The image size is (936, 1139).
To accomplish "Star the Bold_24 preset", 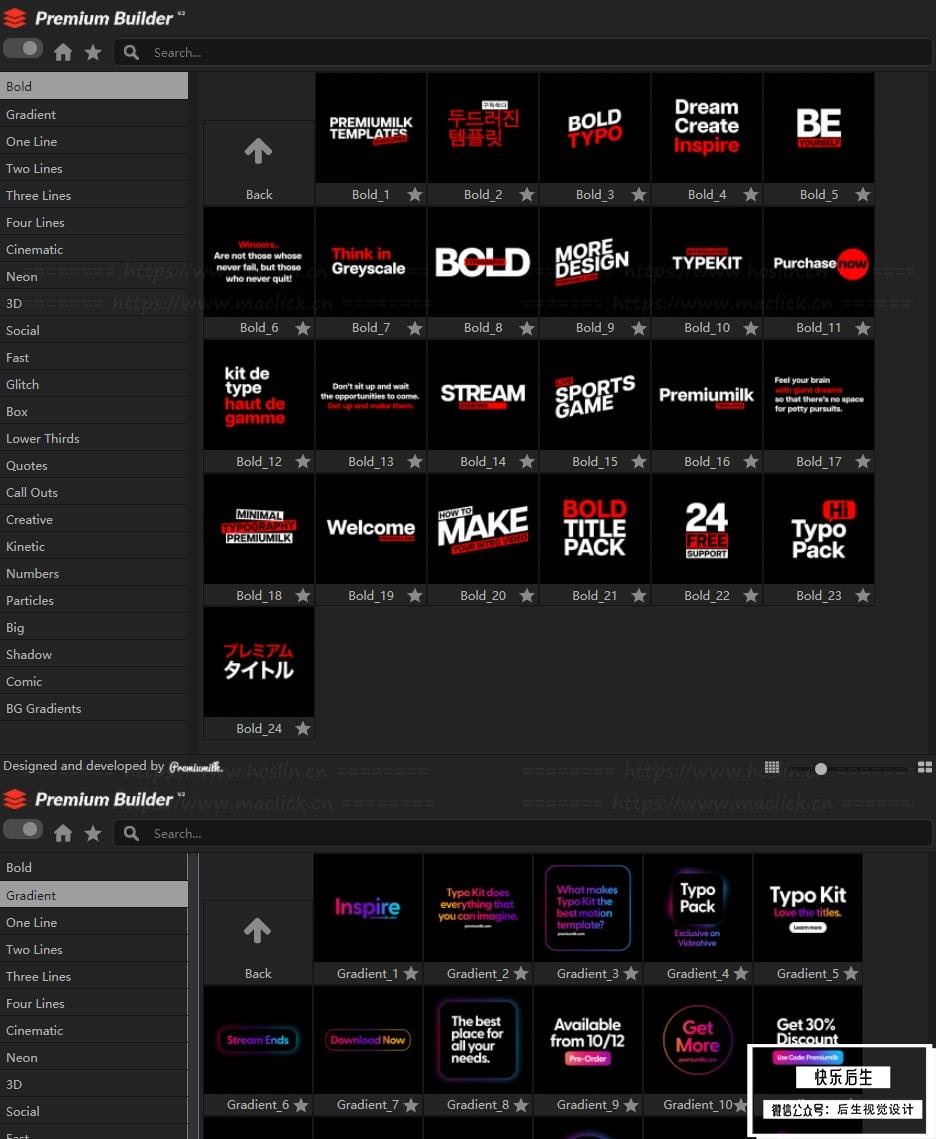I will (x=303, y=728).
